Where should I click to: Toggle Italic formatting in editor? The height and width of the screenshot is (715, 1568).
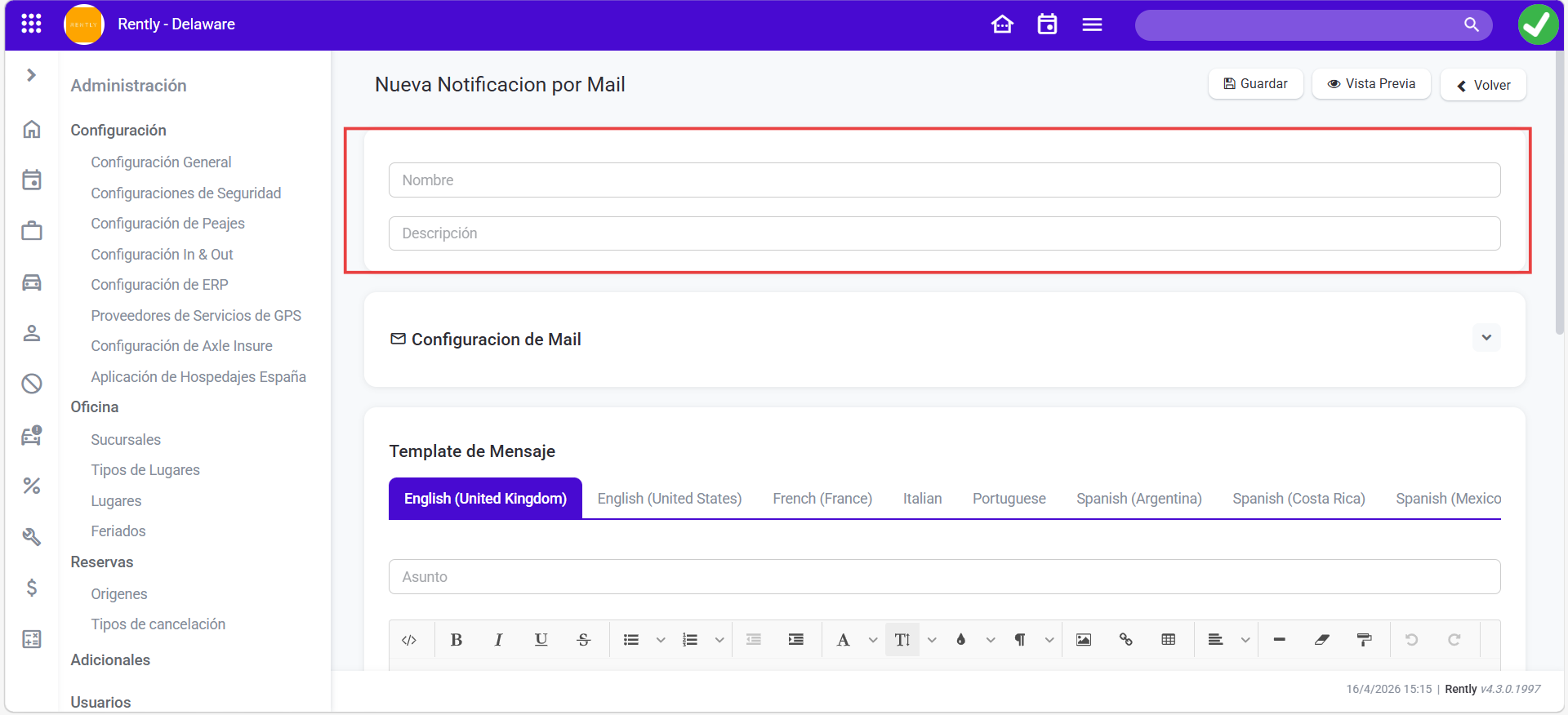pos(498,640)
